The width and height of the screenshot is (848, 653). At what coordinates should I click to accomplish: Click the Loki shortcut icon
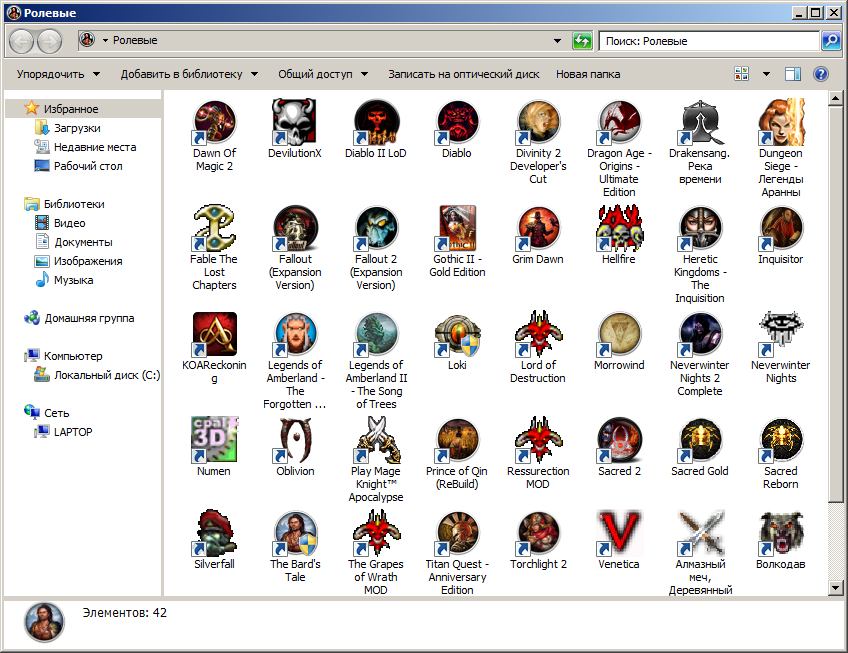(x=457, y=334)
